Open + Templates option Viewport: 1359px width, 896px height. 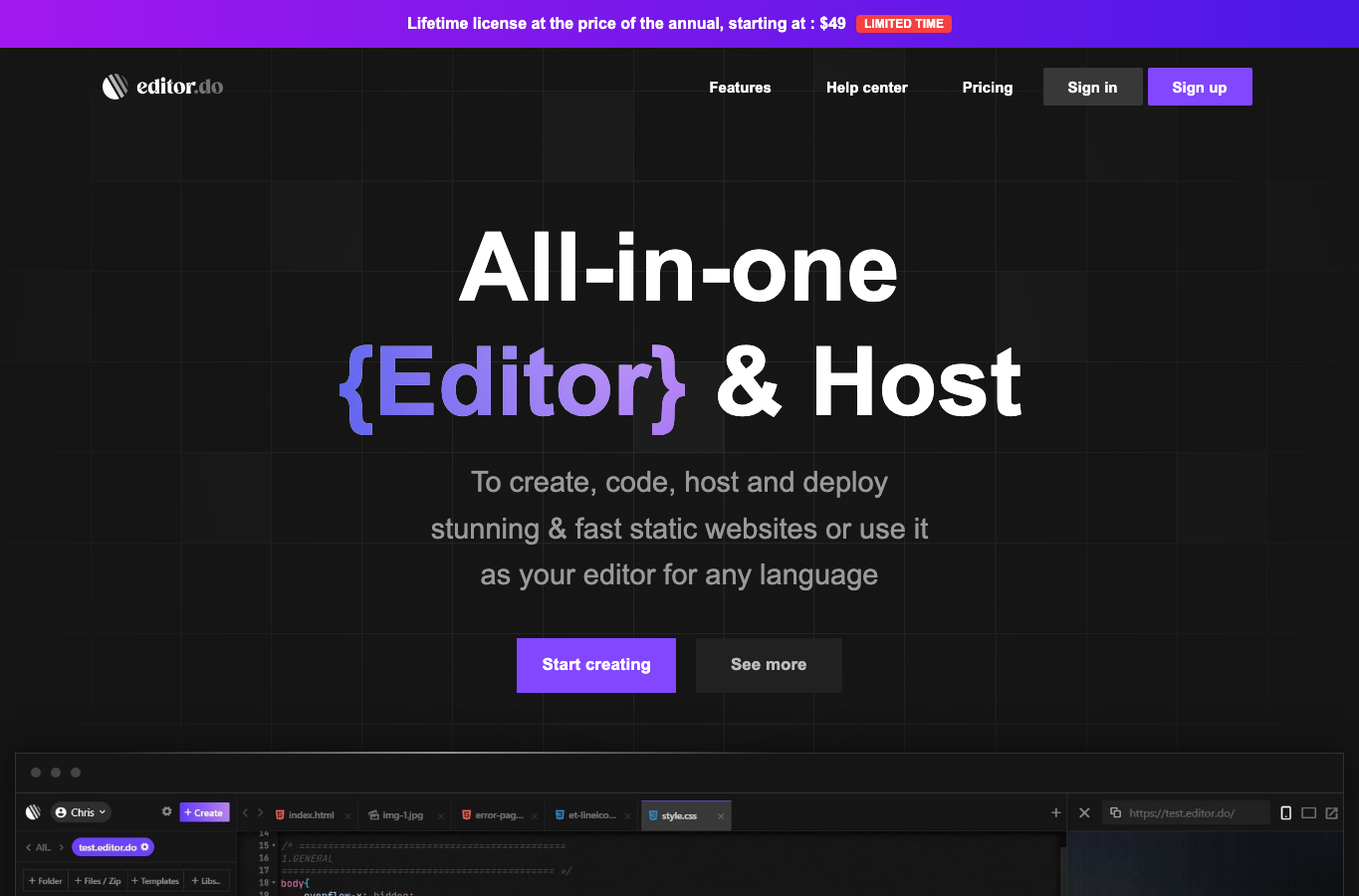[x=155, y=881]
